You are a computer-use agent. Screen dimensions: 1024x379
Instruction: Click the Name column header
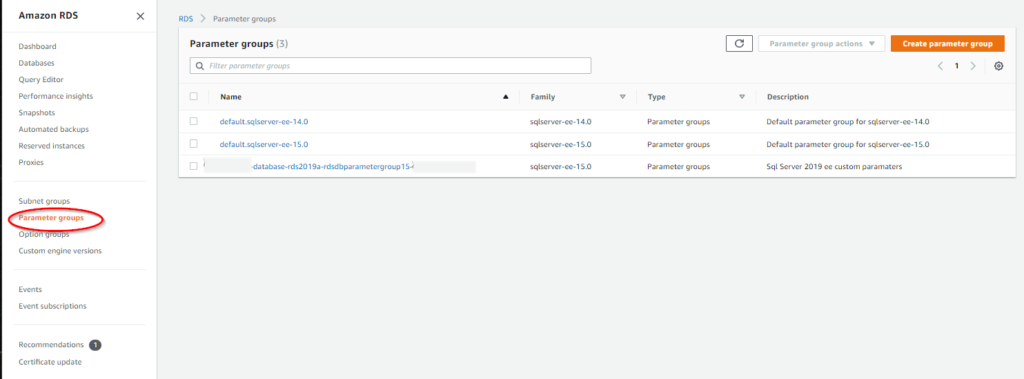[231, 97]
